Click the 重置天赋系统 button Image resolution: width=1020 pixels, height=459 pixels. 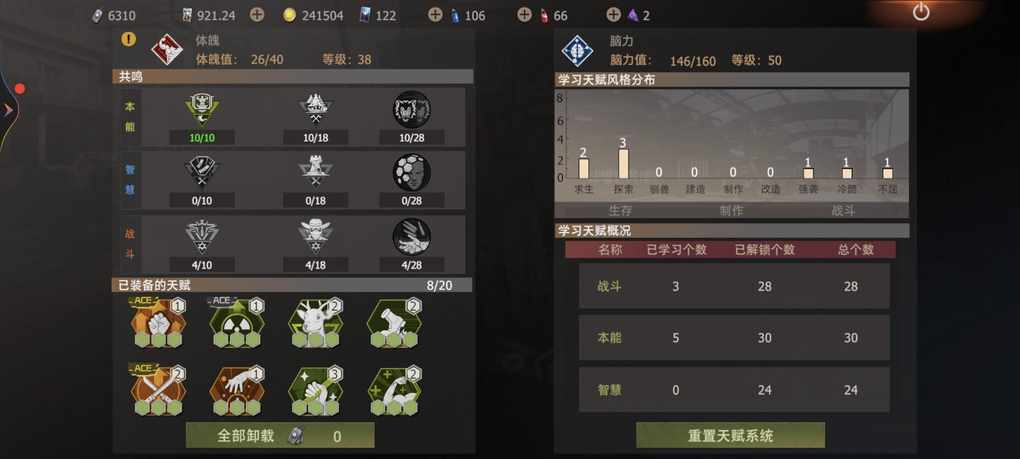[x=731, y=436]
